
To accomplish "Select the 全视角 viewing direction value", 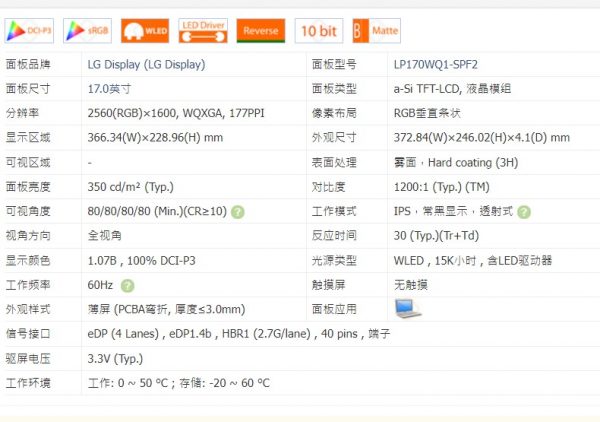I will (104, 236).
